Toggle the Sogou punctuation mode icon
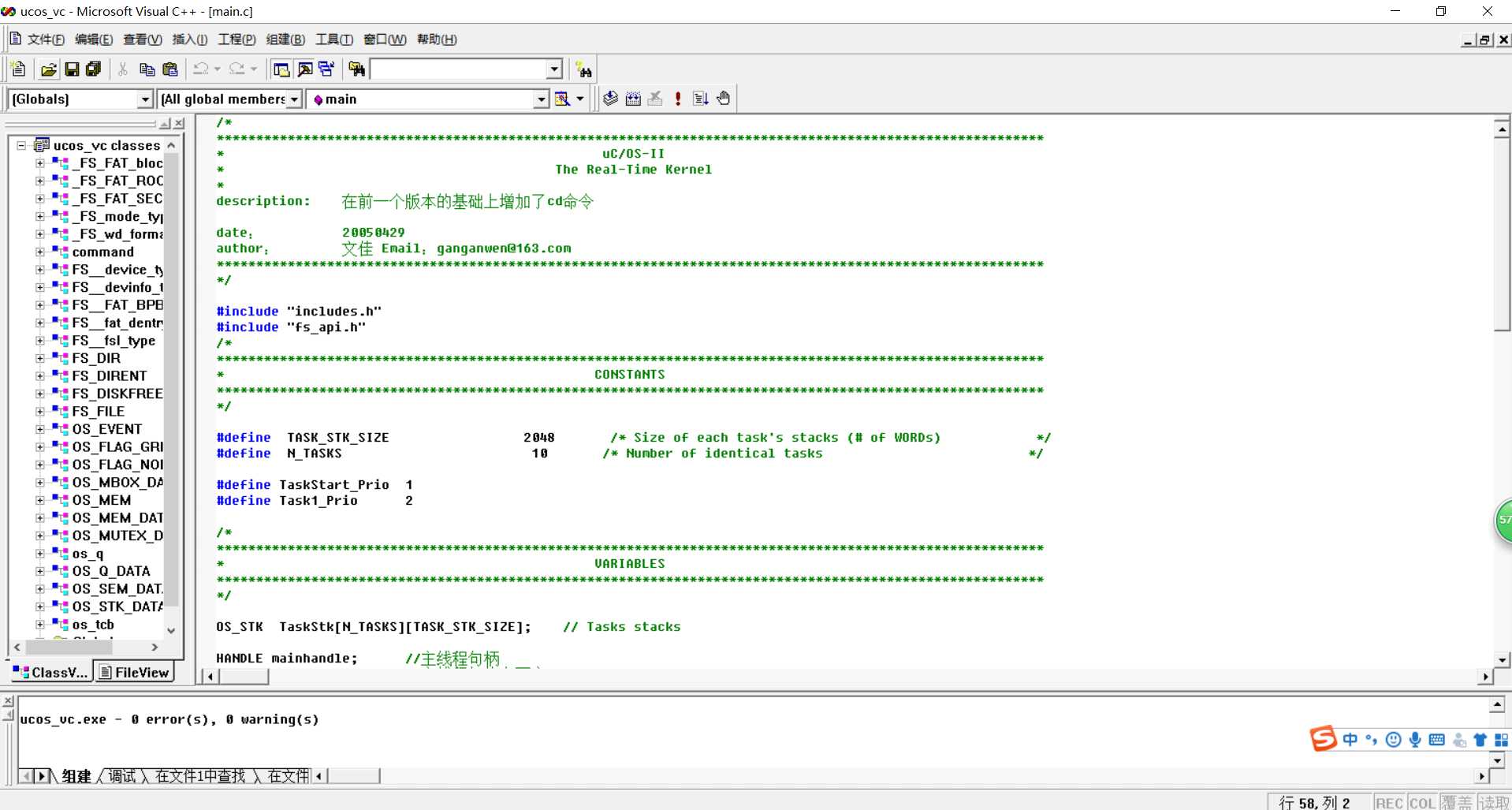The width and height of the screenshot is (1512, 810). click(x=1372, y=740)
